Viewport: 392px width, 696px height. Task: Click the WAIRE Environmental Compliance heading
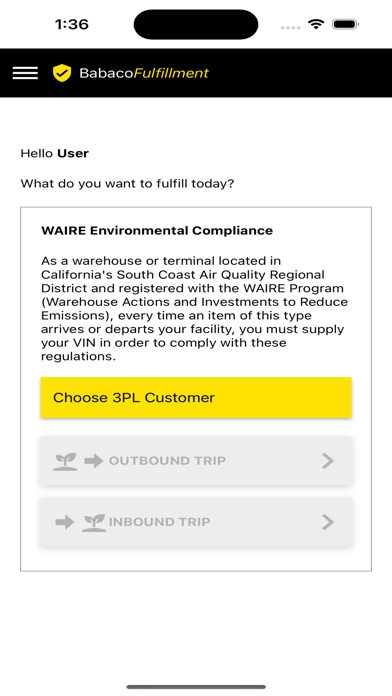click(157, 231)
